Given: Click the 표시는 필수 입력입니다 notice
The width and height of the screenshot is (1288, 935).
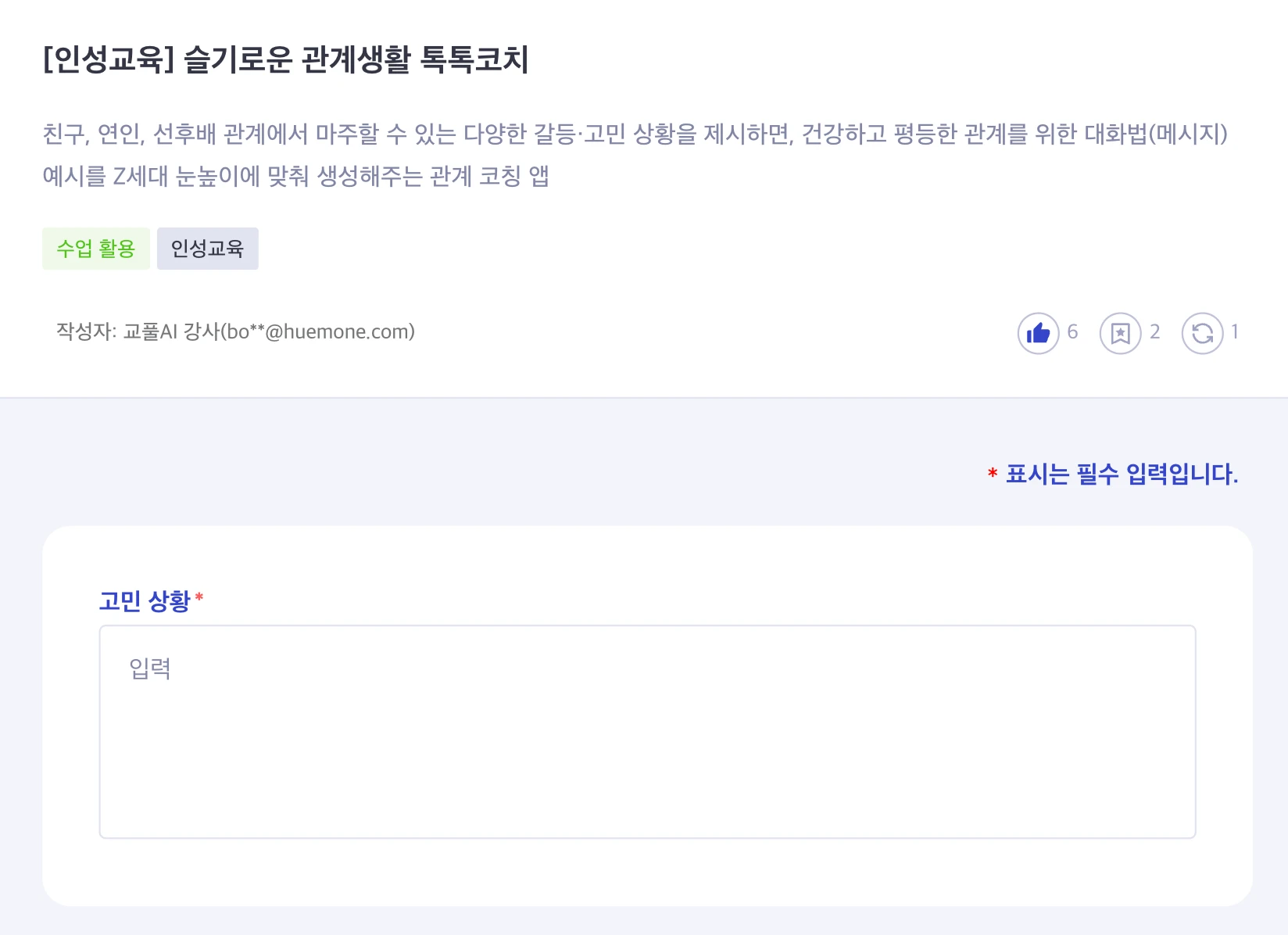Looking at the screenshot, I should [1122, 474].
